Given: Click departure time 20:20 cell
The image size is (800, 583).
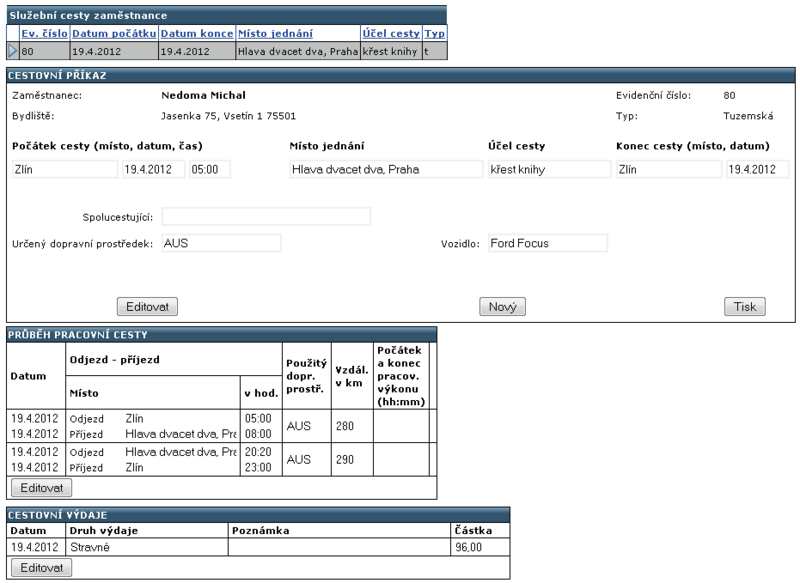Looking at the screenshot, I should [x=258, y=452].
